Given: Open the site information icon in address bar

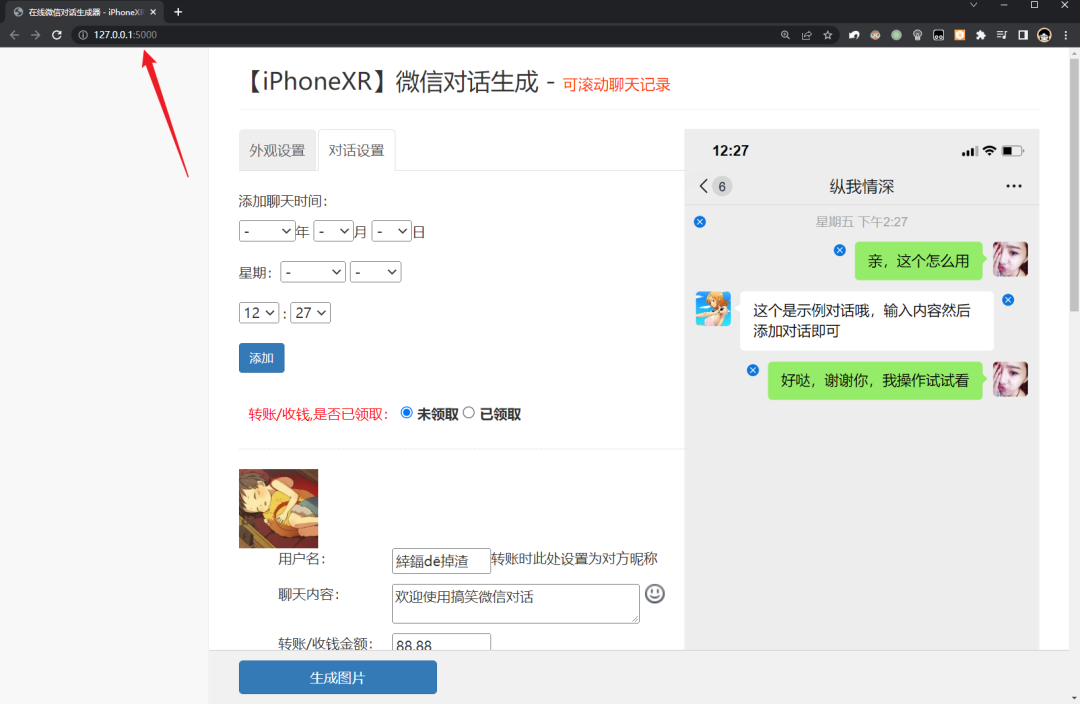Looking at the screenshot, I should [x=83, y=34].
